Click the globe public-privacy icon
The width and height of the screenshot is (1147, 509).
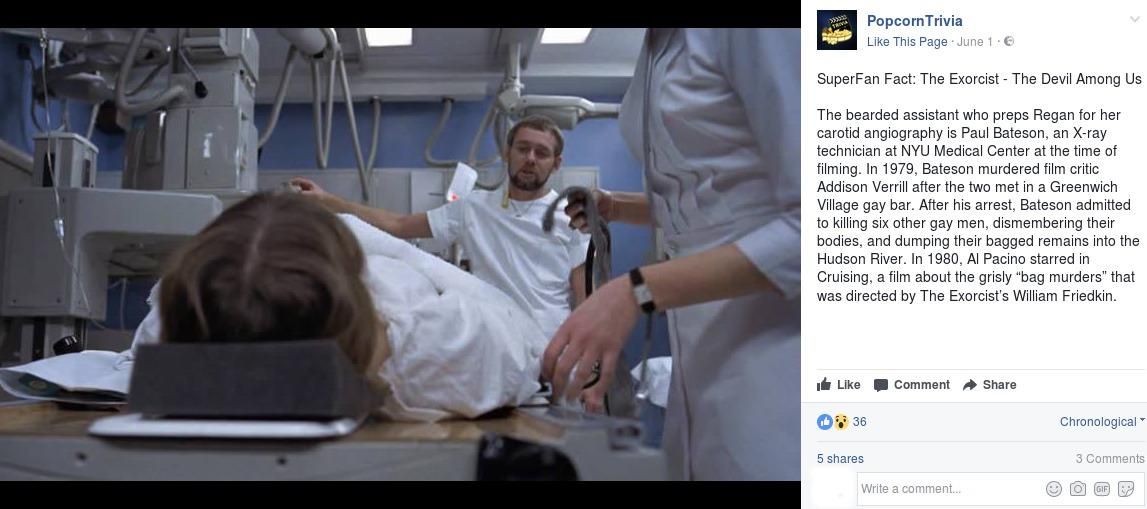click(x=1009, y=41)
